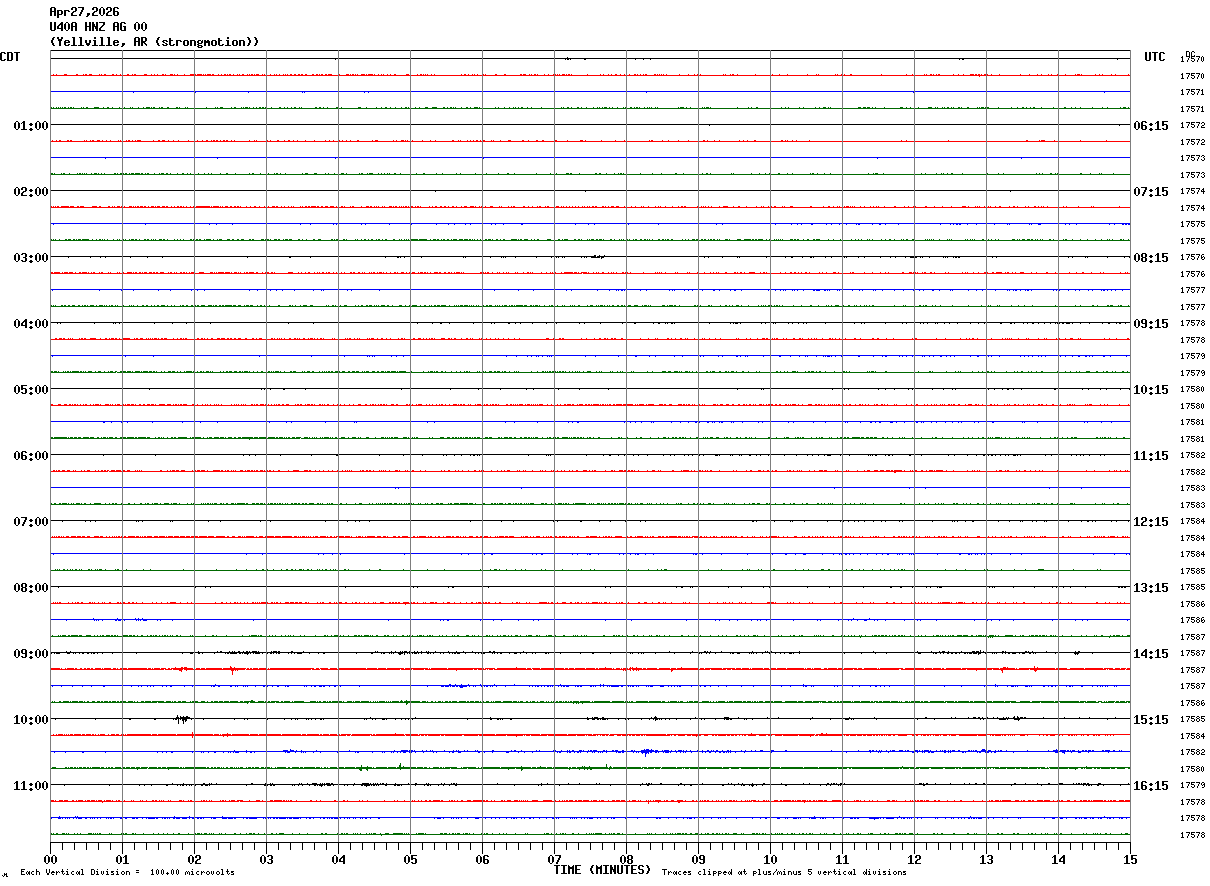Screen dimensions: 1210x886
Task: Click the Each Vertical Division scale note
Action: (x=127, y=872)
